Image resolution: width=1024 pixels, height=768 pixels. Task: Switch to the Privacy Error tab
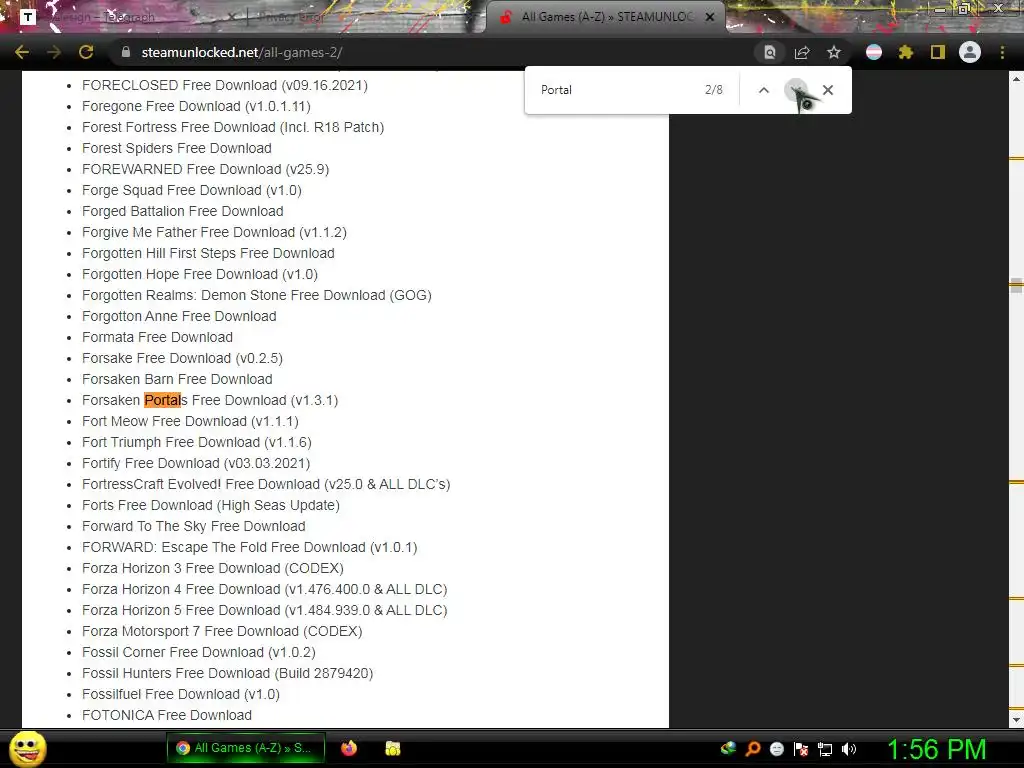click(x=359, y=17)
